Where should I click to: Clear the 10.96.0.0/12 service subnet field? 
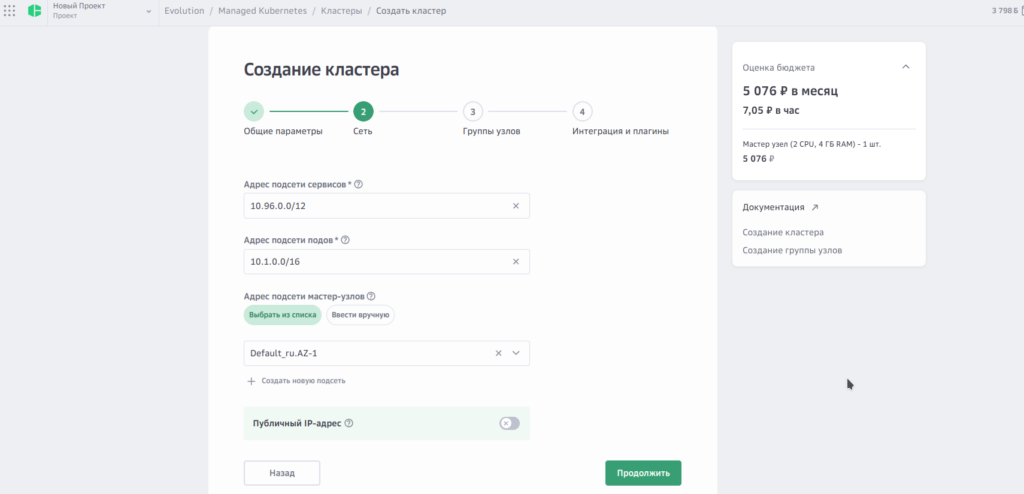point(516,206)
